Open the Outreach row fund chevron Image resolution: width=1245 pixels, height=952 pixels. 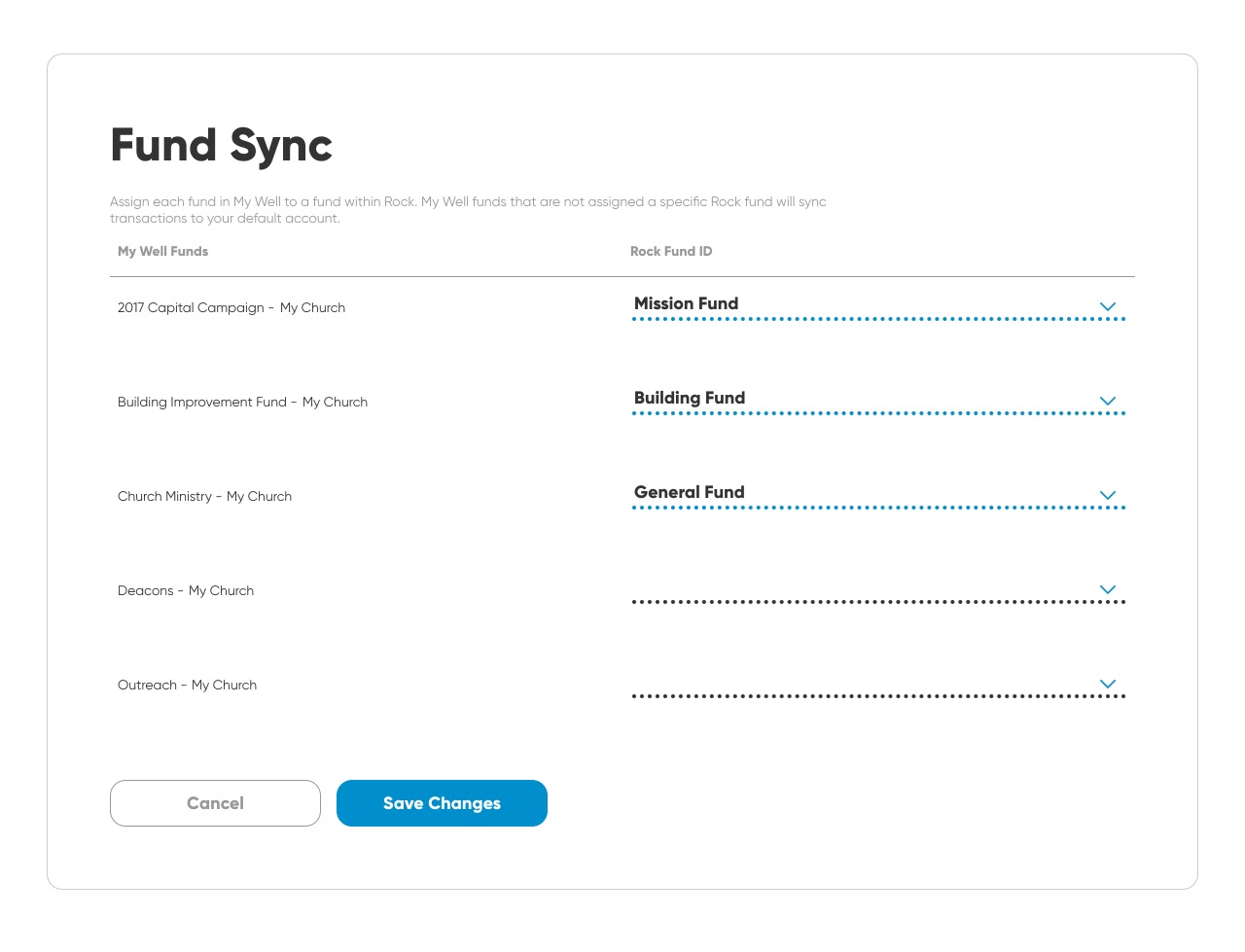pyautogui.click(x=1107, y=684)
